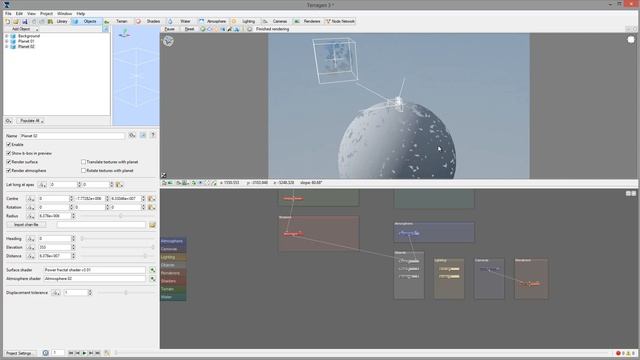The image size is (640, 360).
Task: Expand the Planet 01 tree item
Action: [7, 41]
